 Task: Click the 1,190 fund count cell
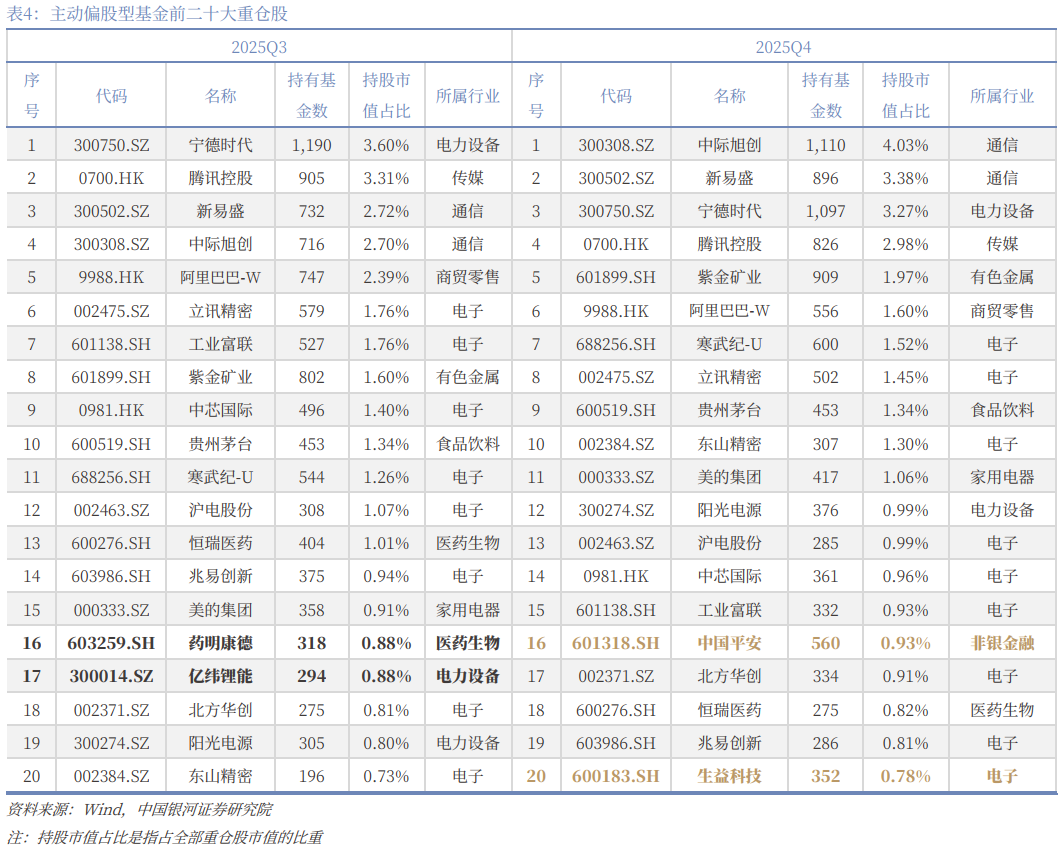tap(311, 145)
